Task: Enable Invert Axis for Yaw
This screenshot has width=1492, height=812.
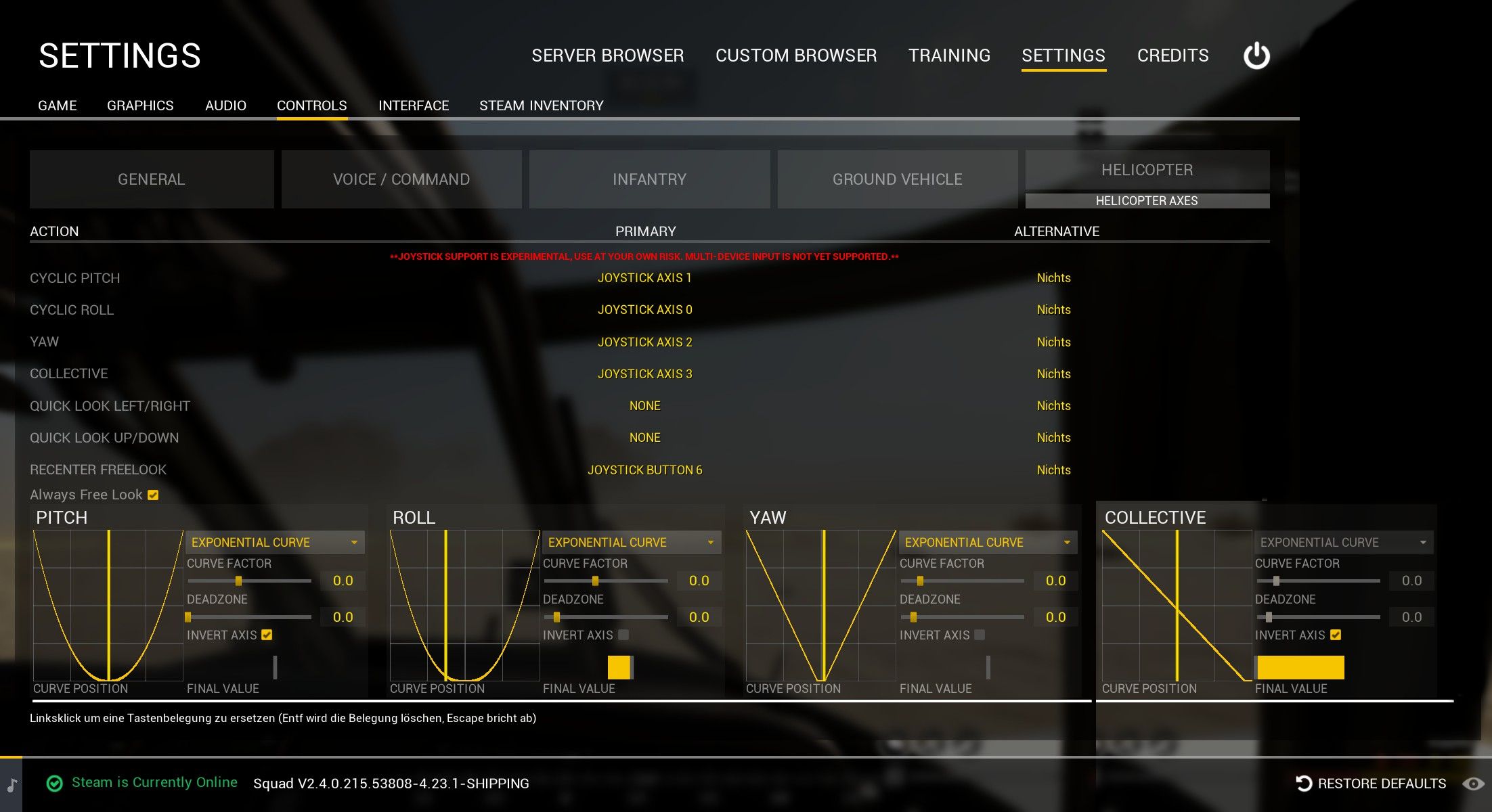Action: 980,635
